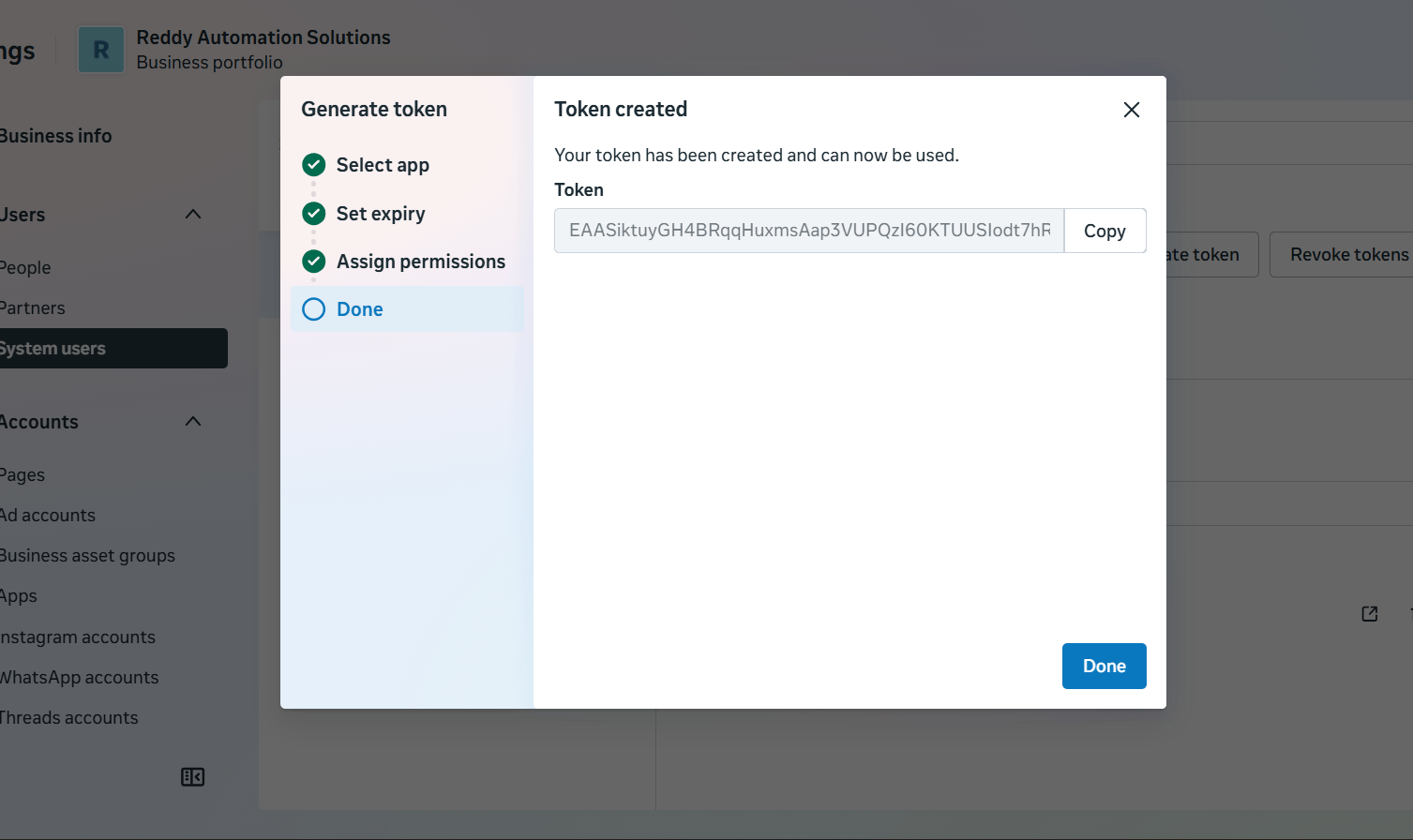
Task: Open Business info in sidebar
Action: pos(55,136)
